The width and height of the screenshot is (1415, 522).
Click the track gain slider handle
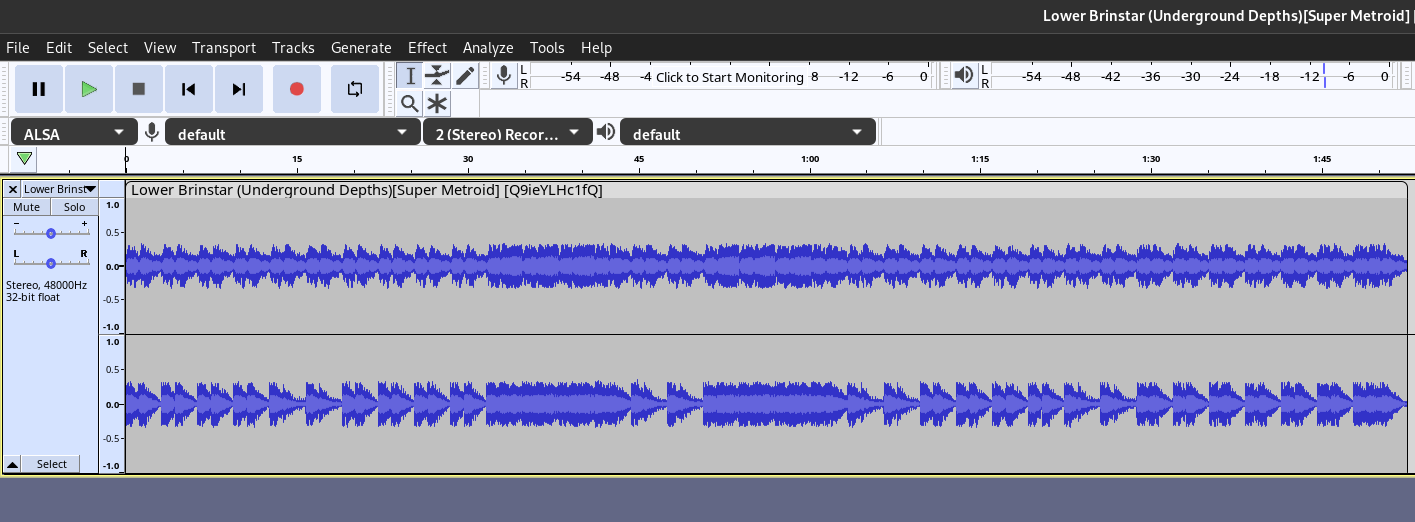tap(51, 233)
